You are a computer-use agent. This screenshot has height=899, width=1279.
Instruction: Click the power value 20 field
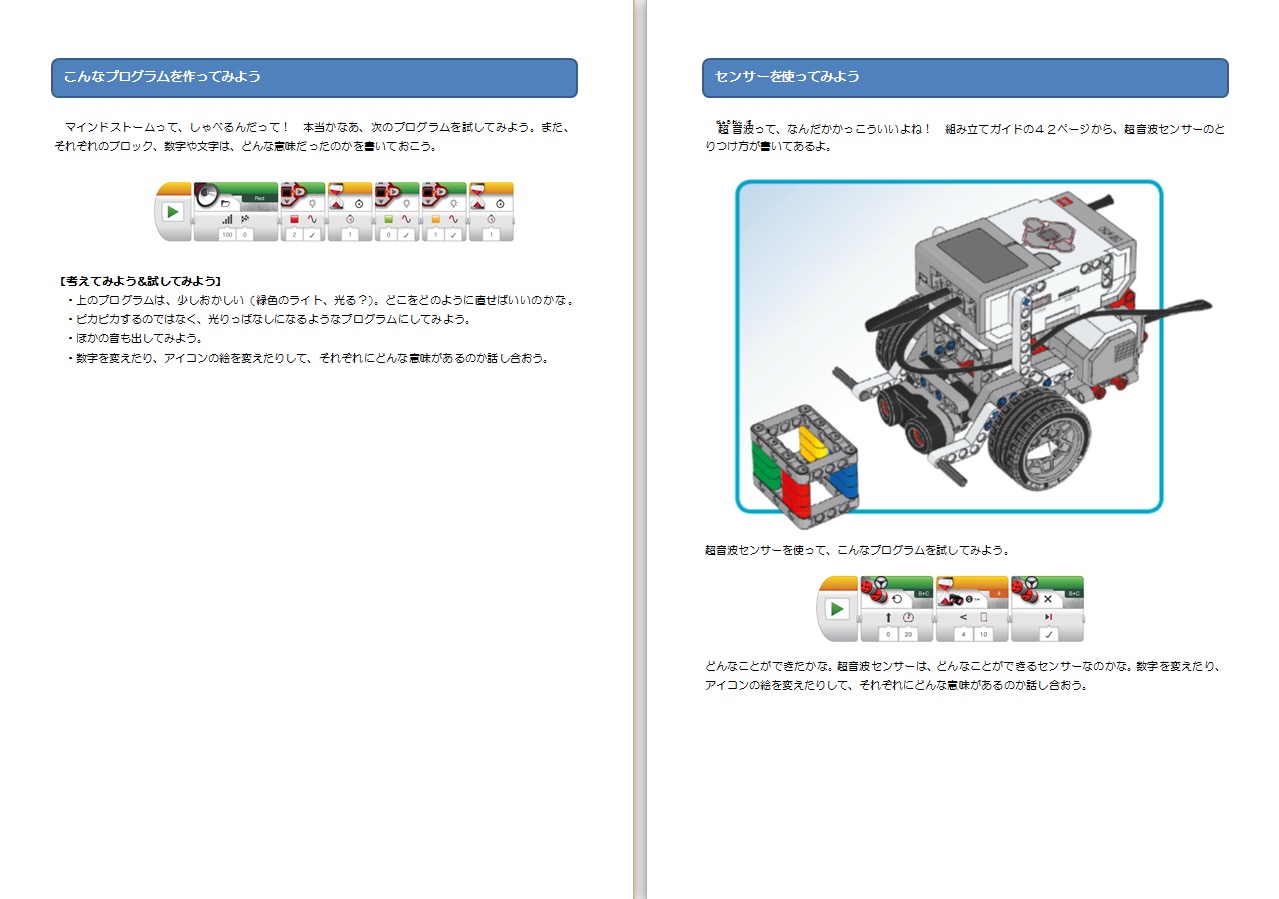908,634
